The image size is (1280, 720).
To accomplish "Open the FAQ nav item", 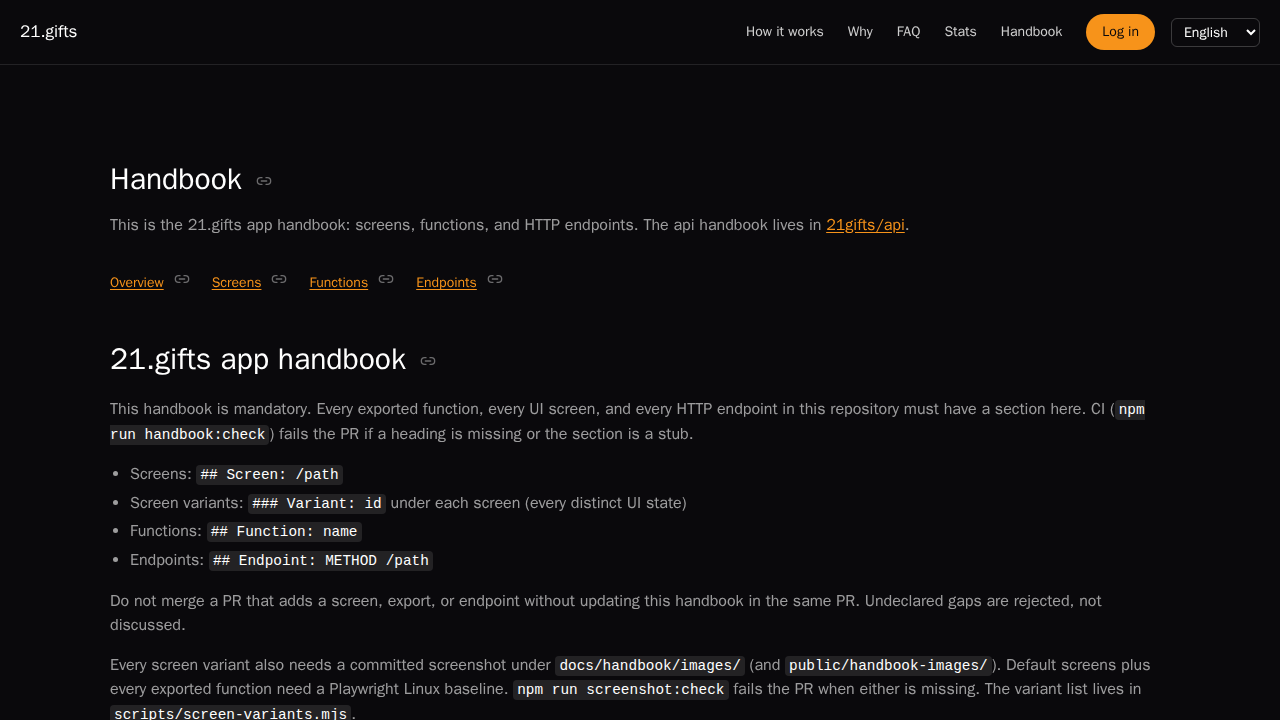I will [909, 32].
